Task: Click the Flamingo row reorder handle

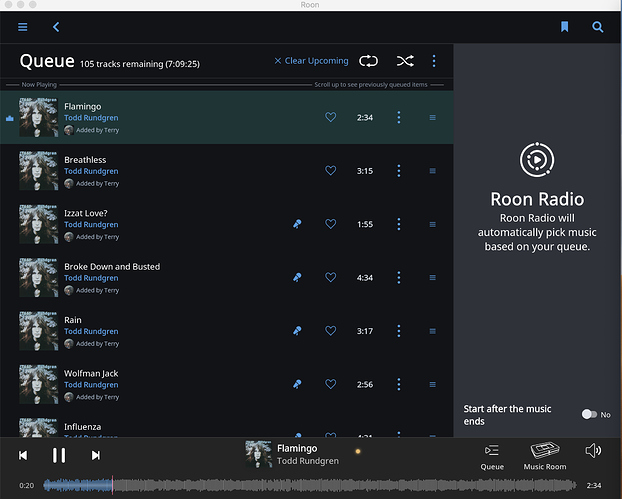Action: pyautogui.click(x=432, y=117)
